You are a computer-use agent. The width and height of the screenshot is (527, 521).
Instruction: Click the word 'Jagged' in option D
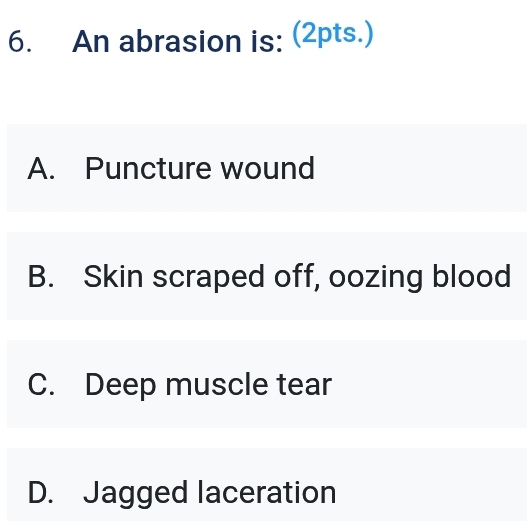tap(135, 494)
